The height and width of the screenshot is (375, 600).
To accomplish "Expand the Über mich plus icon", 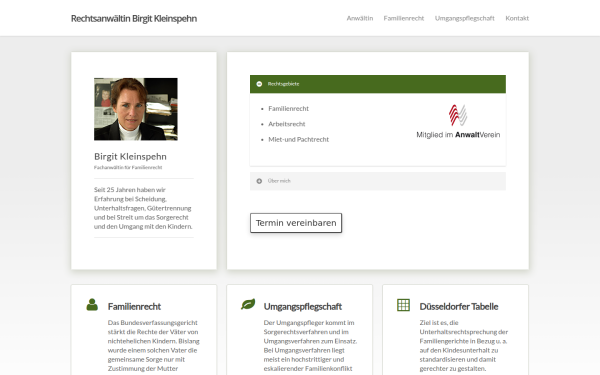I will 259,181.
